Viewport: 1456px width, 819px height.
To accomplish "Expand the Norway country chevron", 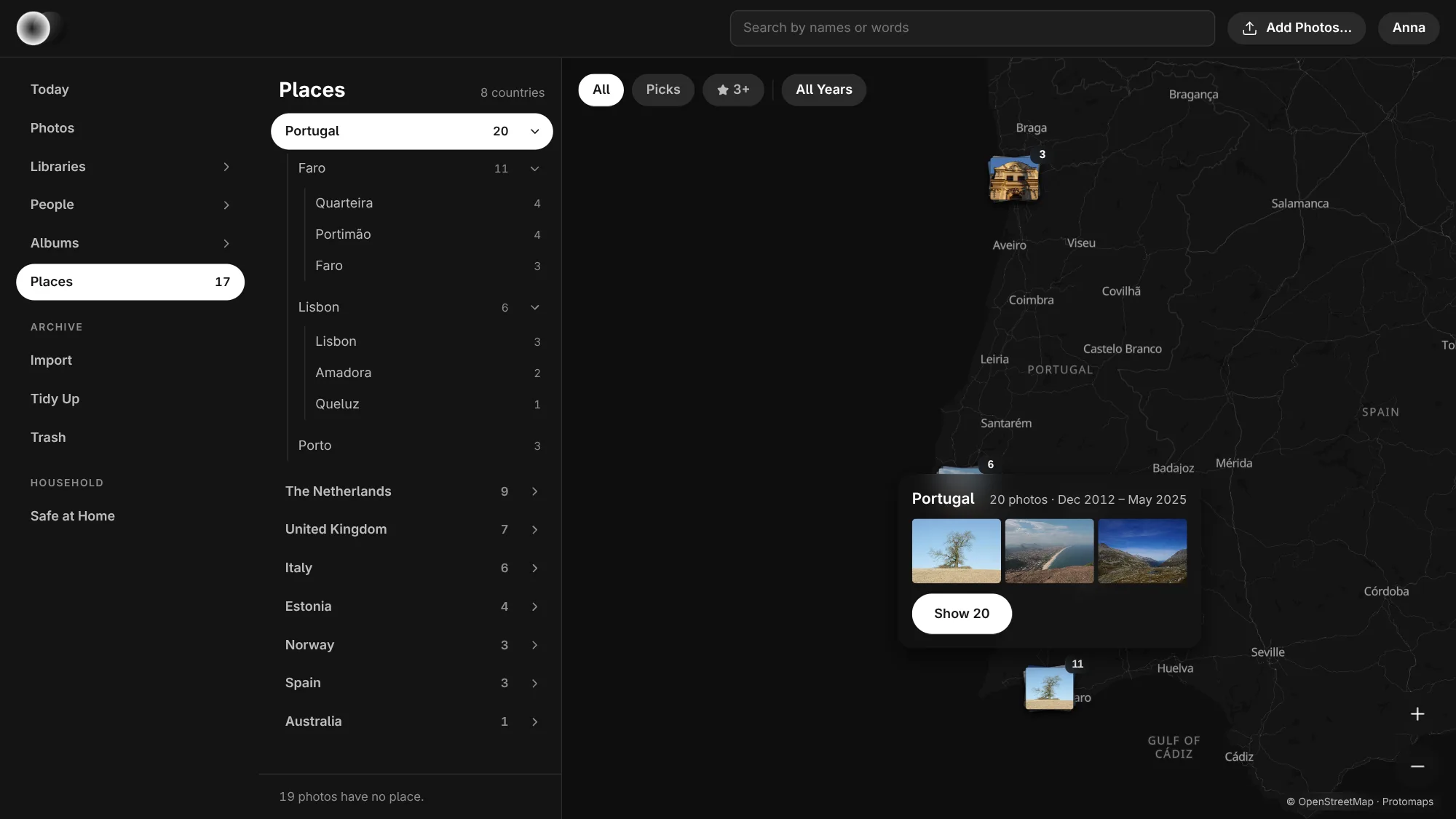I will click(534, 646).
